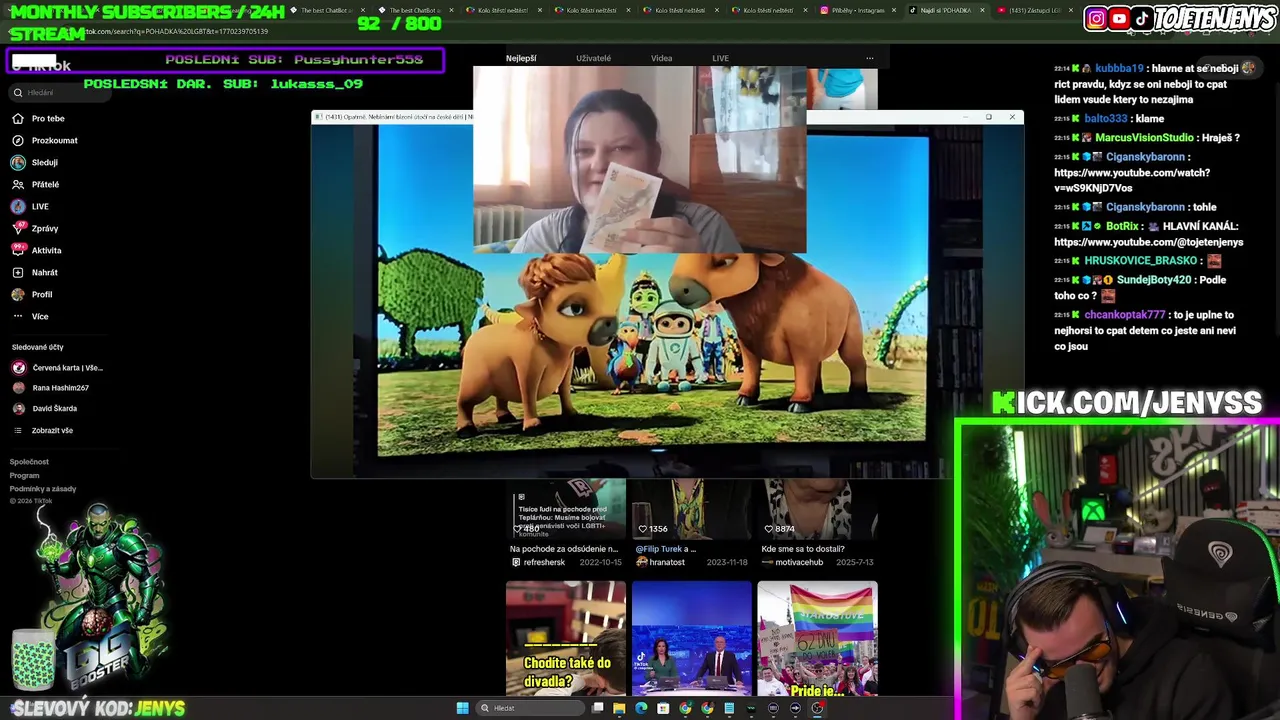Click the taskbar Hledat search box
Viewport: 1280px width, 720px height.
coord(531,708)
